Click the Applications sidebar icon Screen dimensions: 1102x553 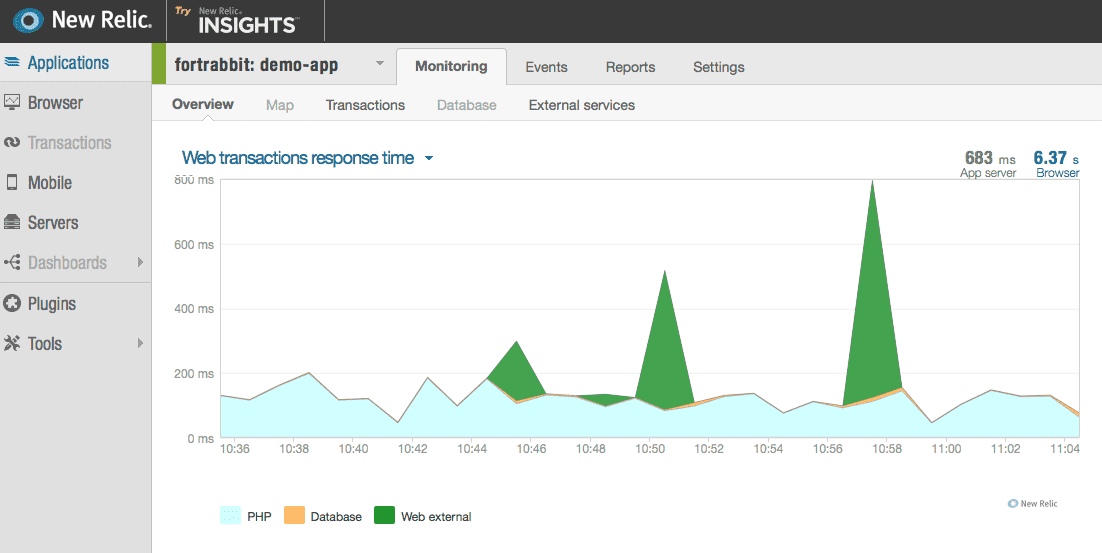12,63
